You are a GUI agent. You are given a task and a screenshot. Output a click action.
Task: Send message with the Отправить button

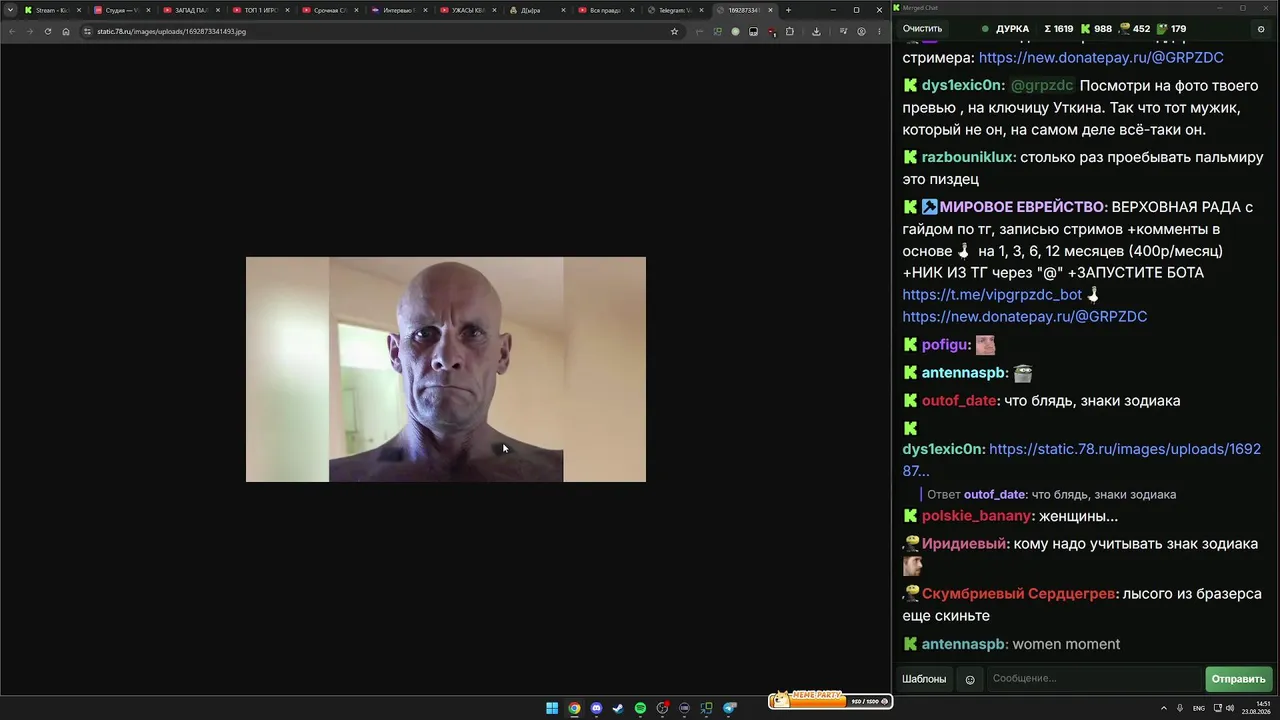point(1238,679)
